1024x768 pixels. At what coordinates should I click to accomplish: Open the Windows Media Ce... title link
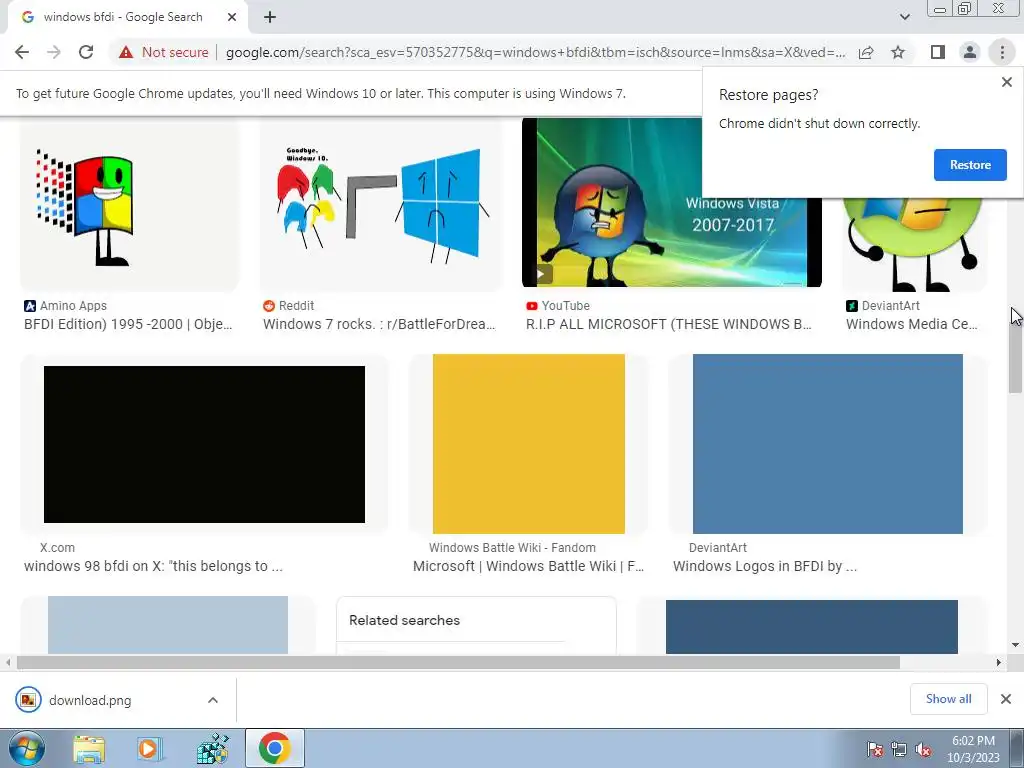click(x=912, y=324)
